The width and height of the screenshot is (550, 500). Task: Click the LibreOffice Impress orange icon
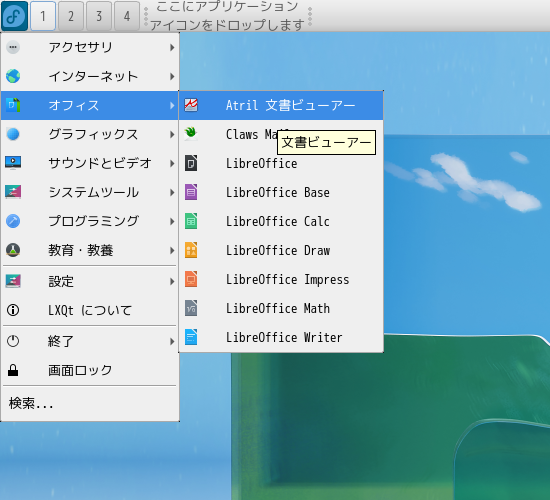pyautogui.click(x=191, y=279)
